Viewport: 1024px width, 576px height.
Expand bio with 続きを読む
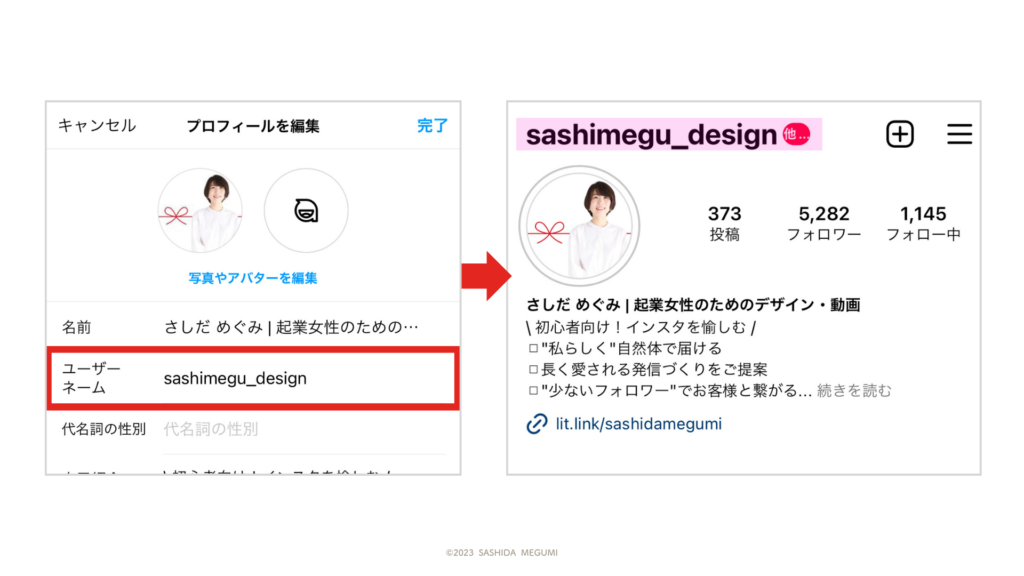(x=854, y=391)
